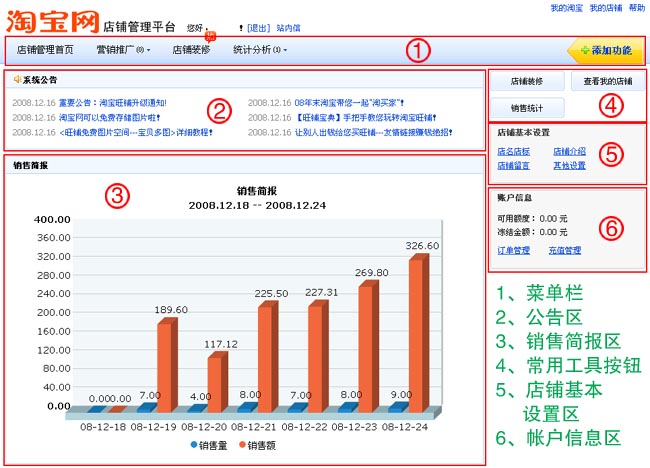Click the 可用额度 0.00 元 value
This screenshot has height=468, width=650.
point(553,219)
